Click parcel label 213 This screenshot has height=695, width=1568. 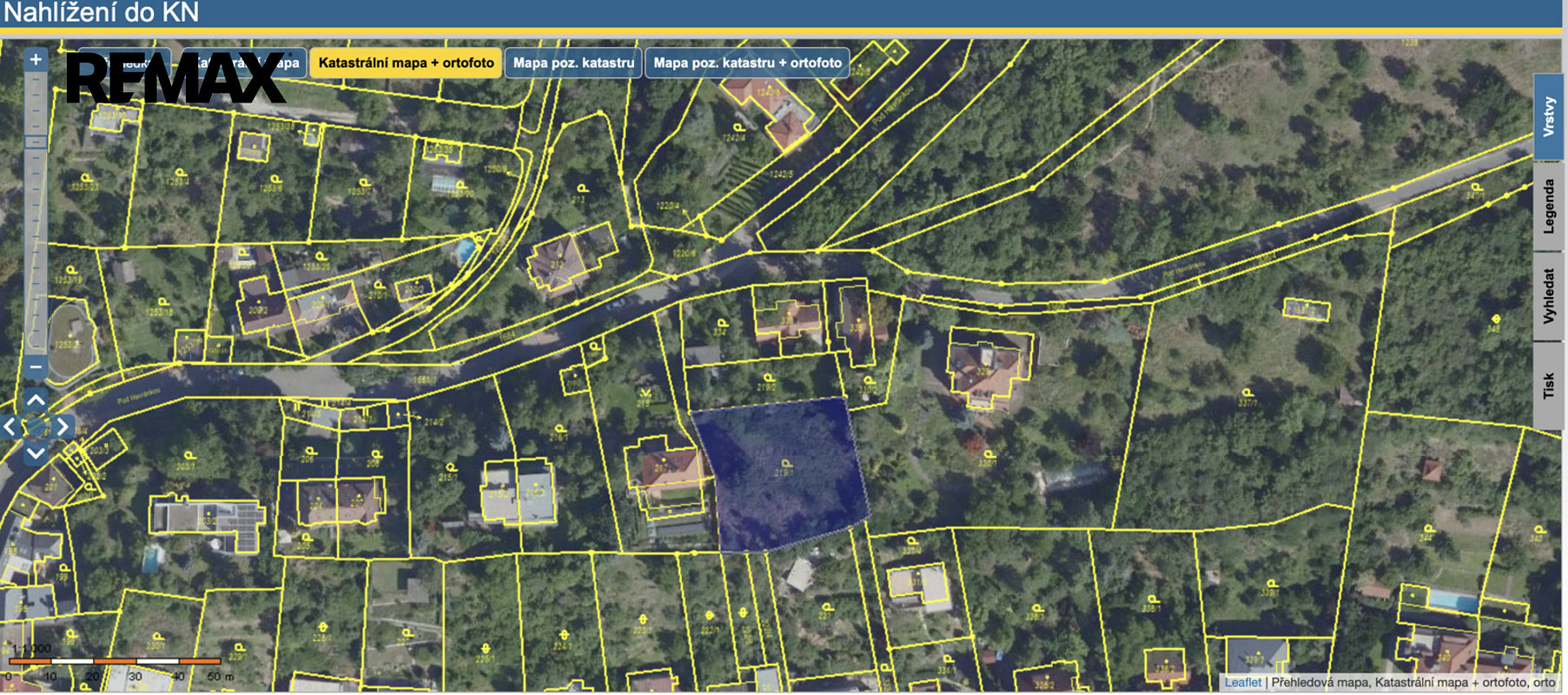click(579, 200)
